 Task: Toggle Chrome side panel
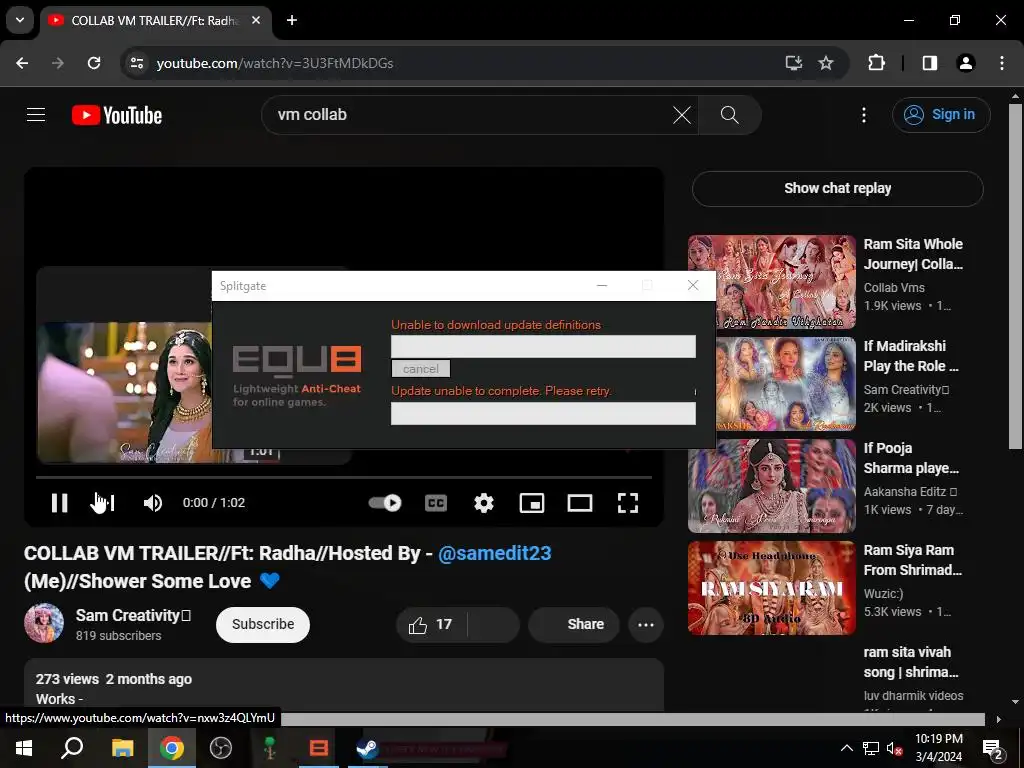[930, 63]
